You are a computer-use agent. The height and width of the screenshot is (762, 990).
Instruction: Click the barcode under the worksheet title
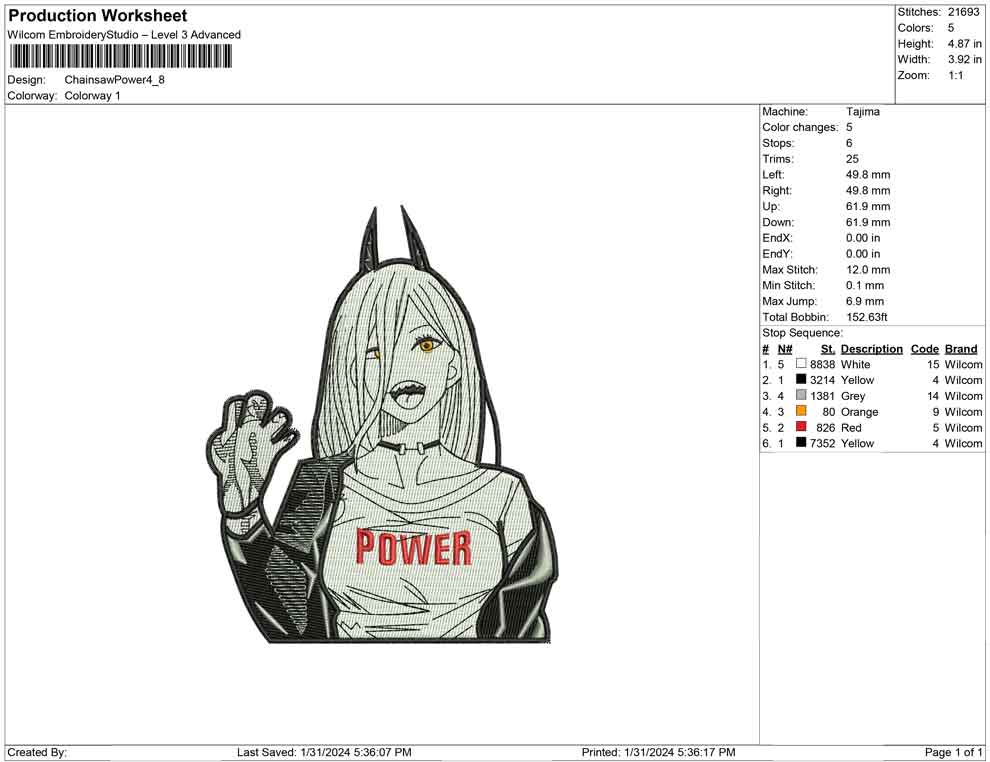pyautogui.click(x=121, y=57)
